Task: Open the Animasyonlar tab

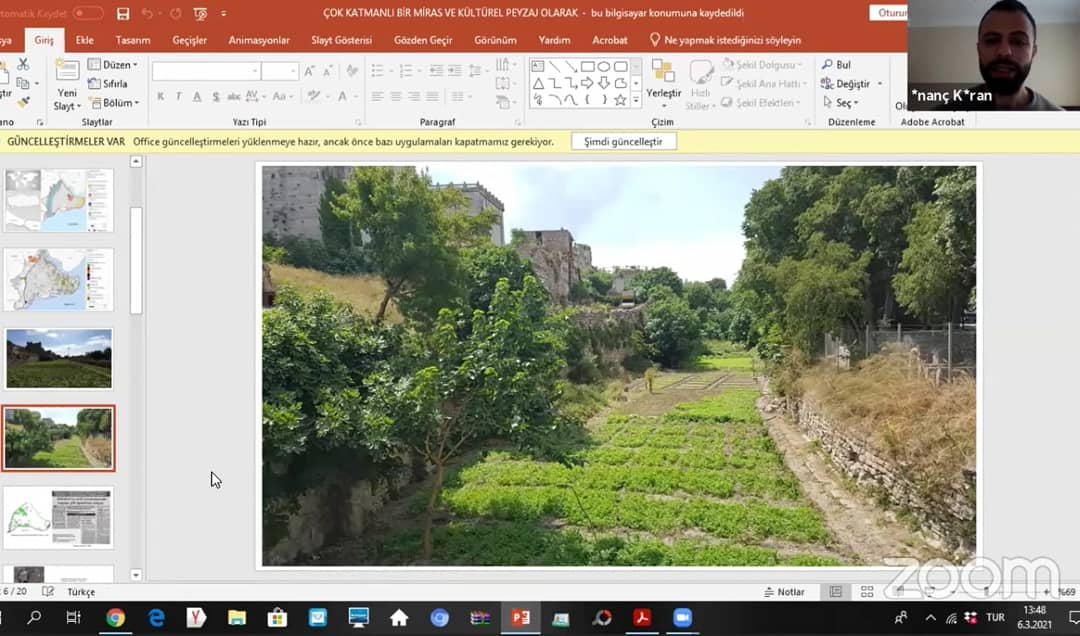Action: point(259,40)
